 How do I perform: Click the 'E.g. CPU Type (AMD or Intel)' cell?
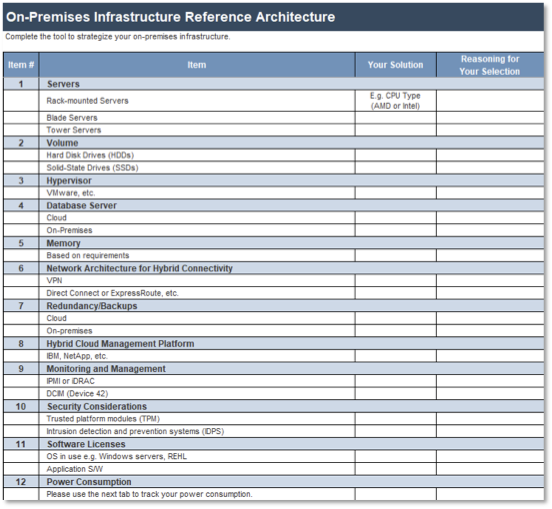pos(395,101)
